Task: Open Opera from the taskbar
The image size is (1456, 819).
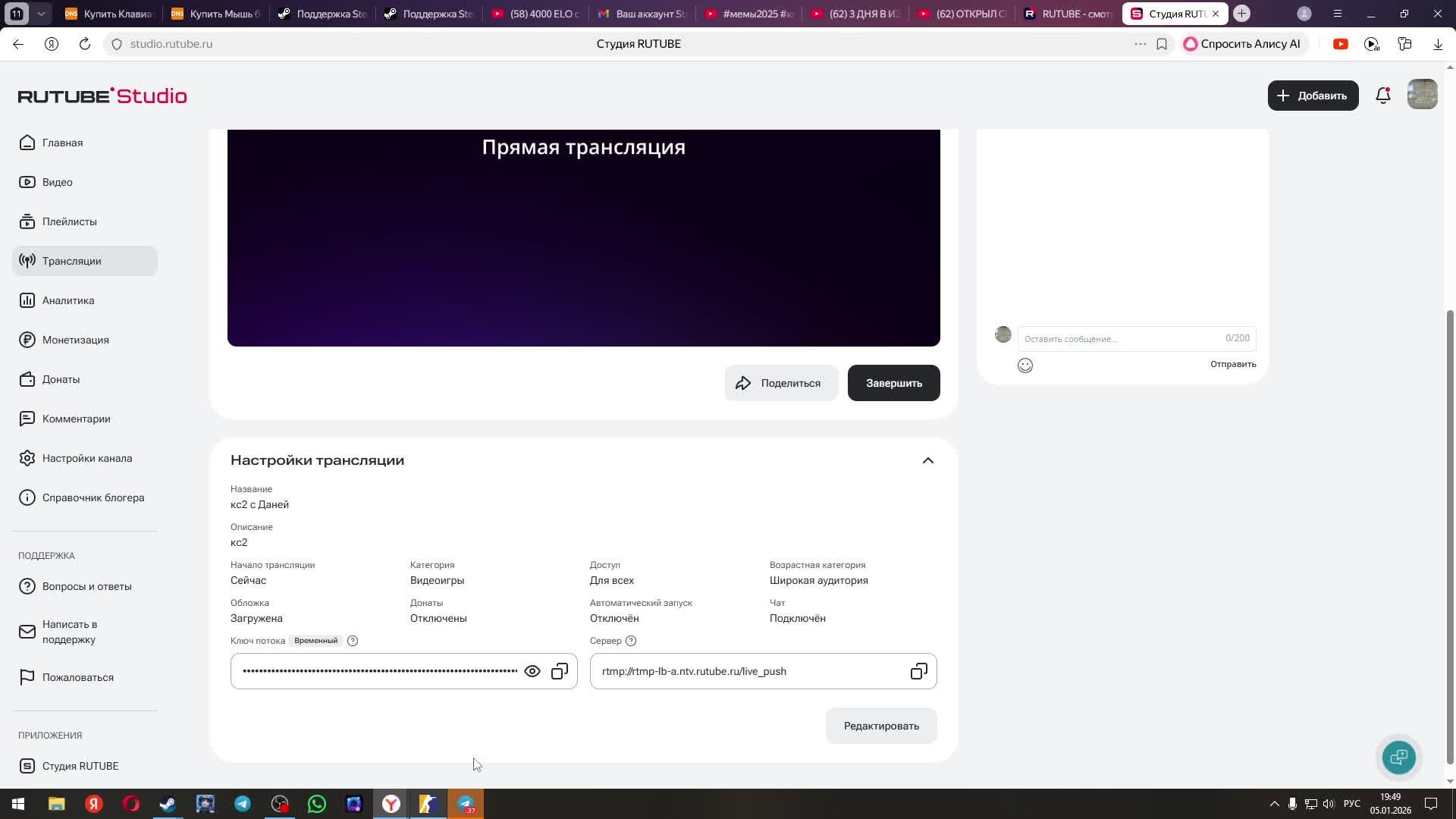Action: point(131,804)
